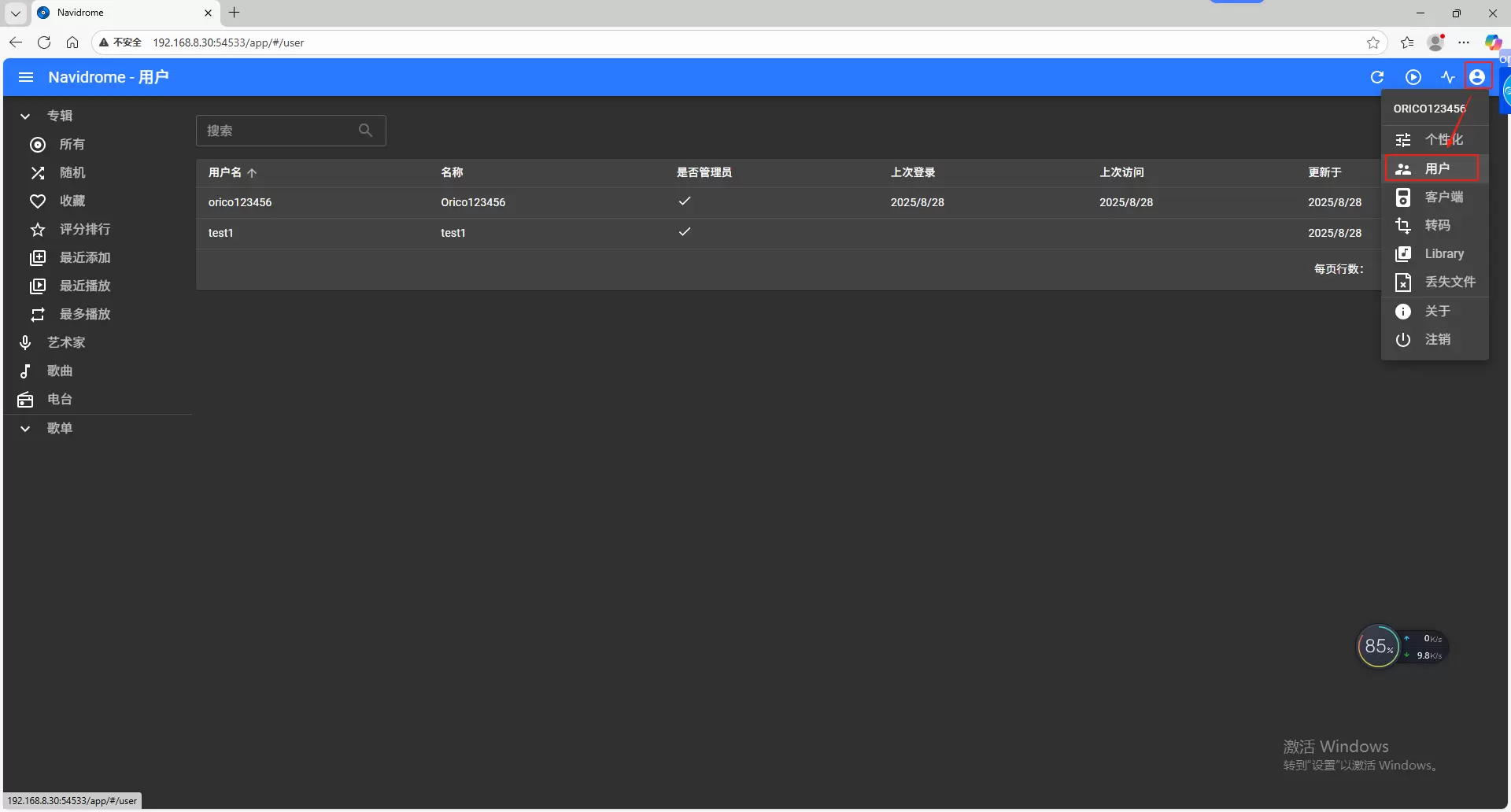Click the refresh icon in Navidrome header

[1376, 77]
